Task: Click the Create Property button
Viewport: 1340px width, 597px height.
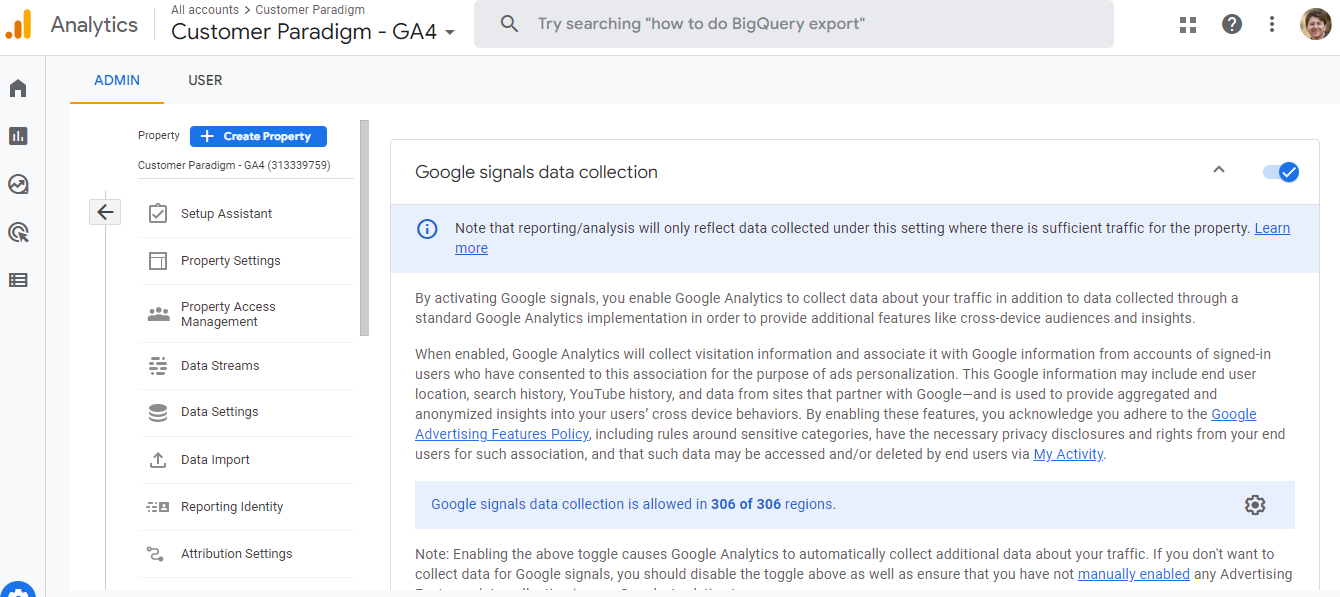Action: point(258,136)
